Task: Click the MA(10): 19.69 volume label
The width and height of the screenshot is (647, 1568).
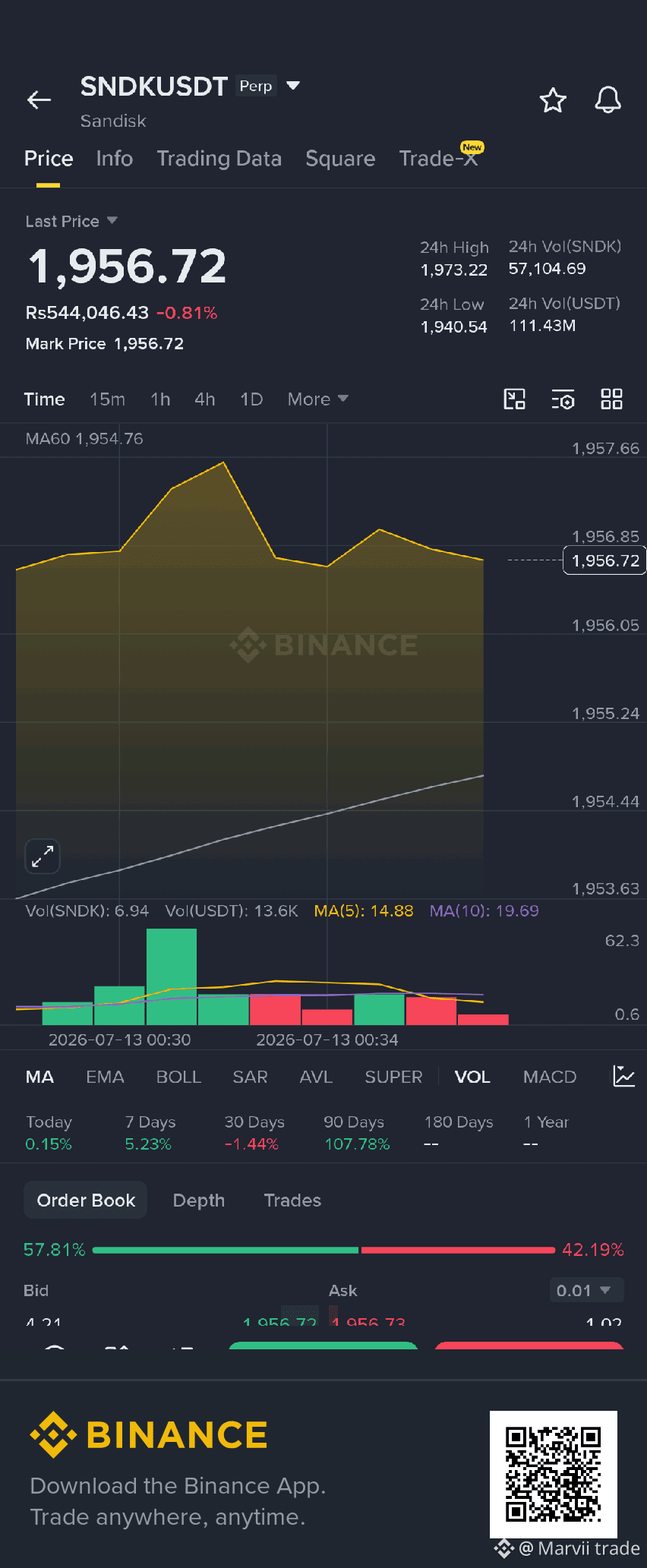Action: [484, 910]
